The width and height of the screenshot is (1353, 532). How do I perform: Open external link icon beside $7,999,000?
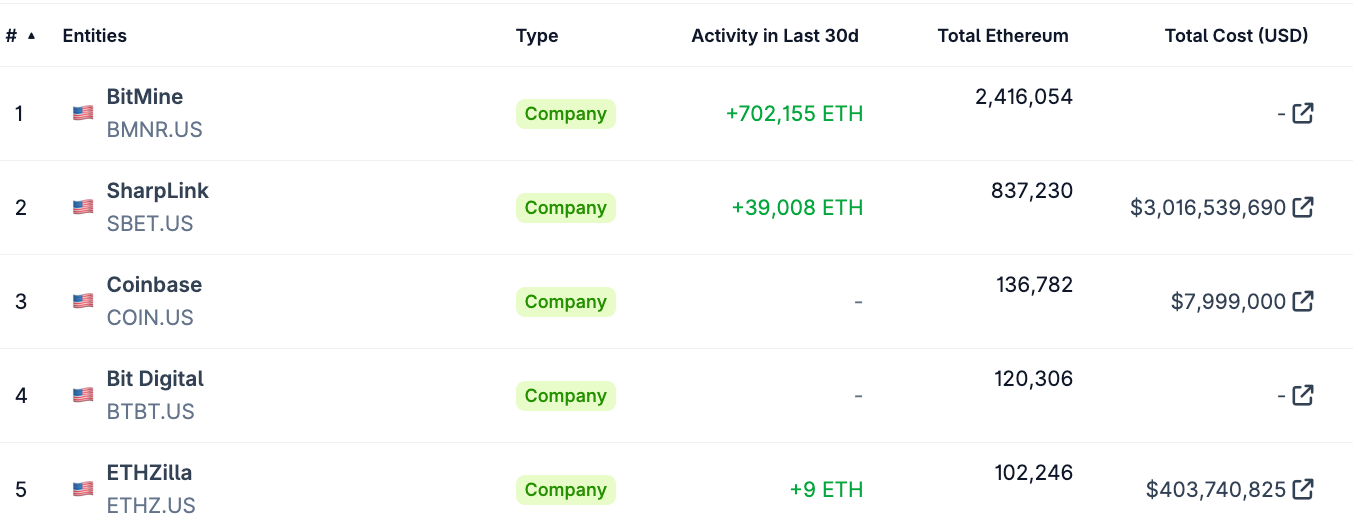(x=1302, y=301)
